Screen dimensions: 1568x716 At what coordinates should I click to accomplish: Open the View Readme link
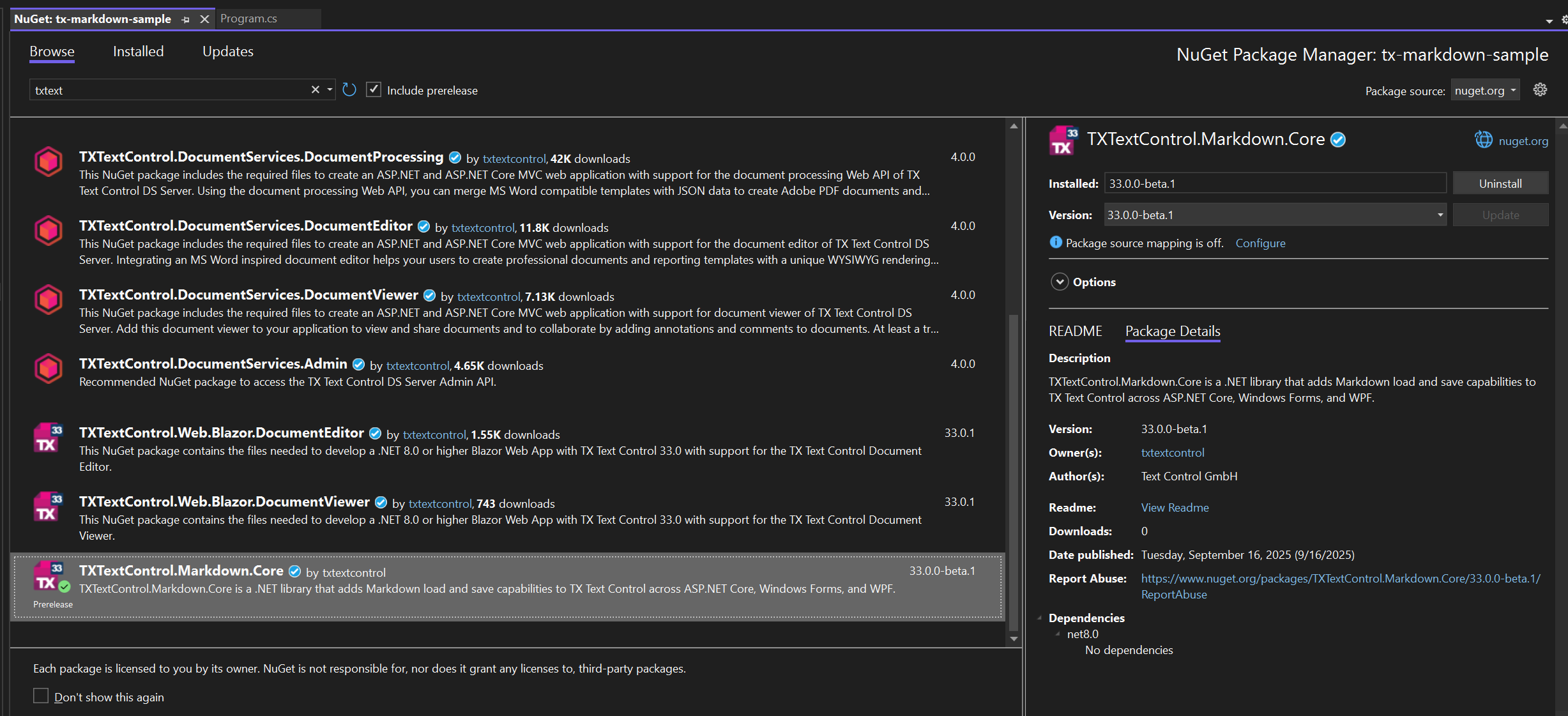1174,507
